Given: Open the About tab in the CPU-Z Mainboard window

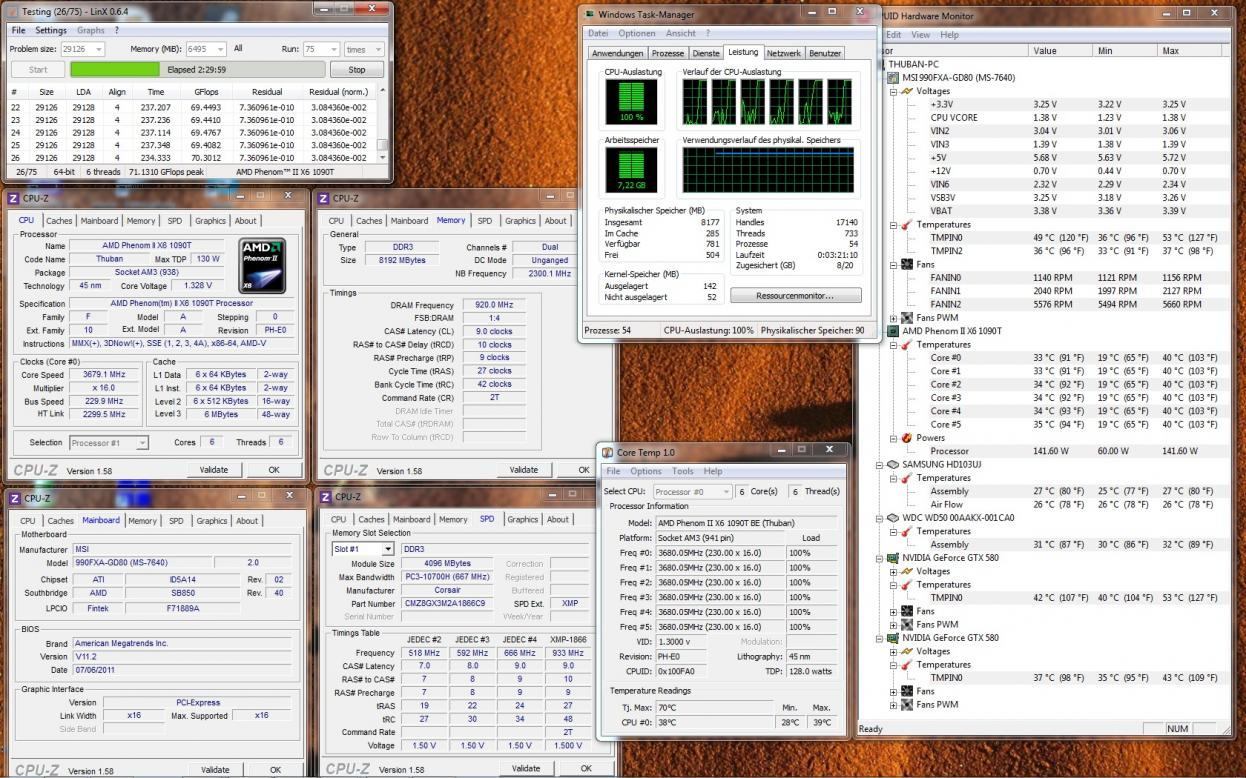Looking at the screenshot, I should coord(246,520).
